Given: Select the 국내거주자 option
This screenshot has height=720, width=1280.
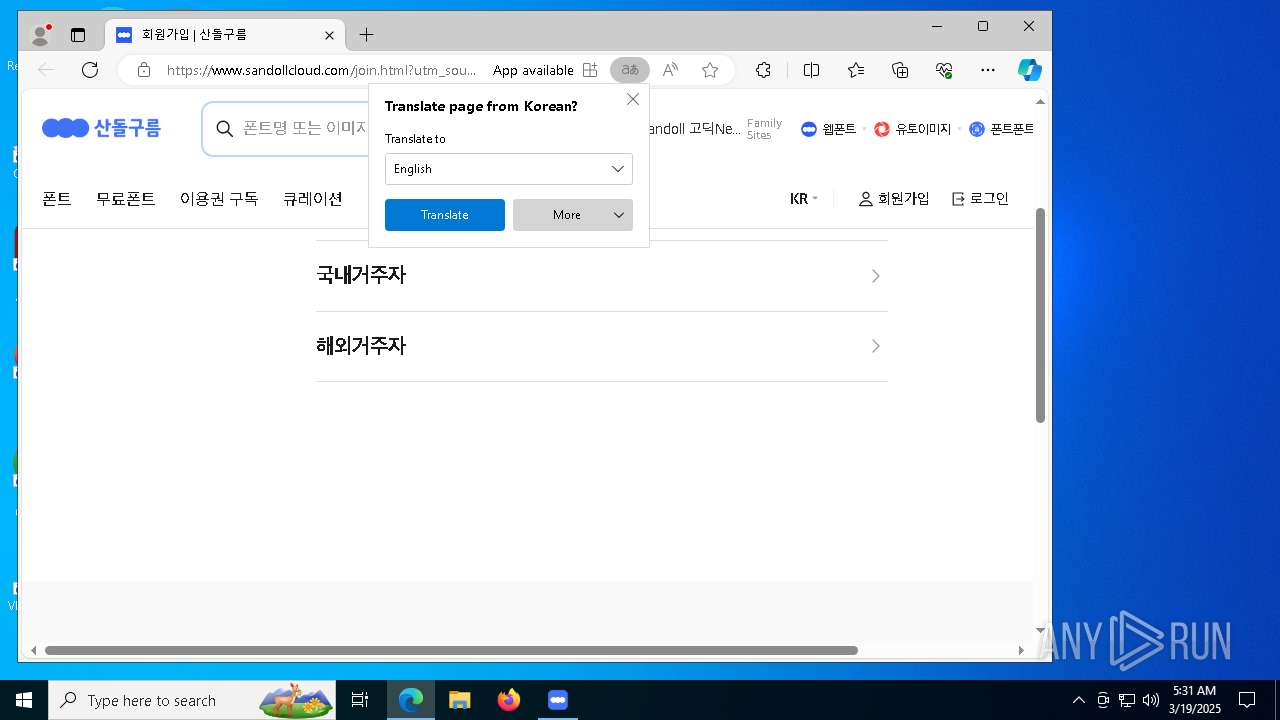Looking at the screenshot, I should click(602, 276).
